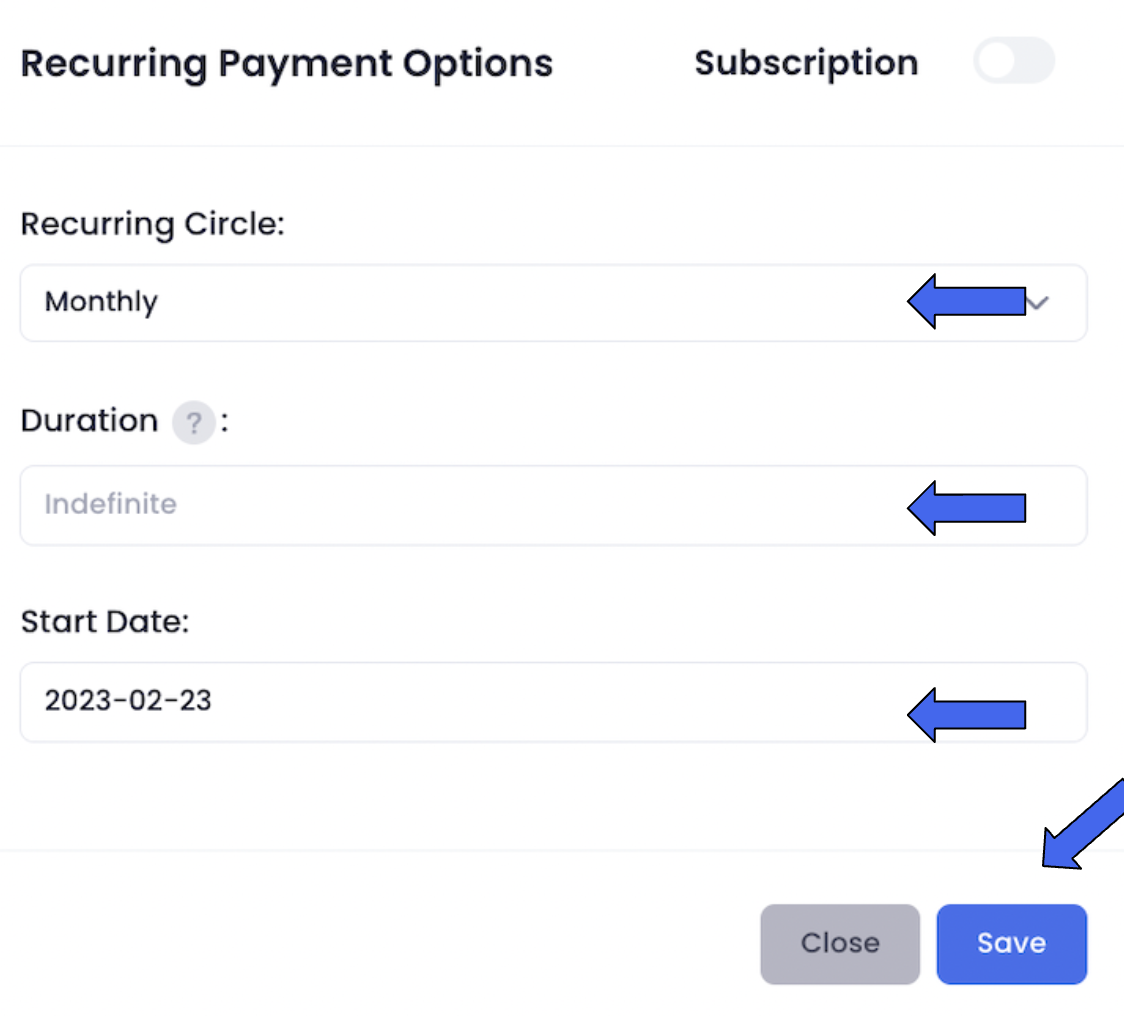This screenshot has width=1124, height=1016.
Task: Click the Recurring Circle label
Action: click(153, 224)
